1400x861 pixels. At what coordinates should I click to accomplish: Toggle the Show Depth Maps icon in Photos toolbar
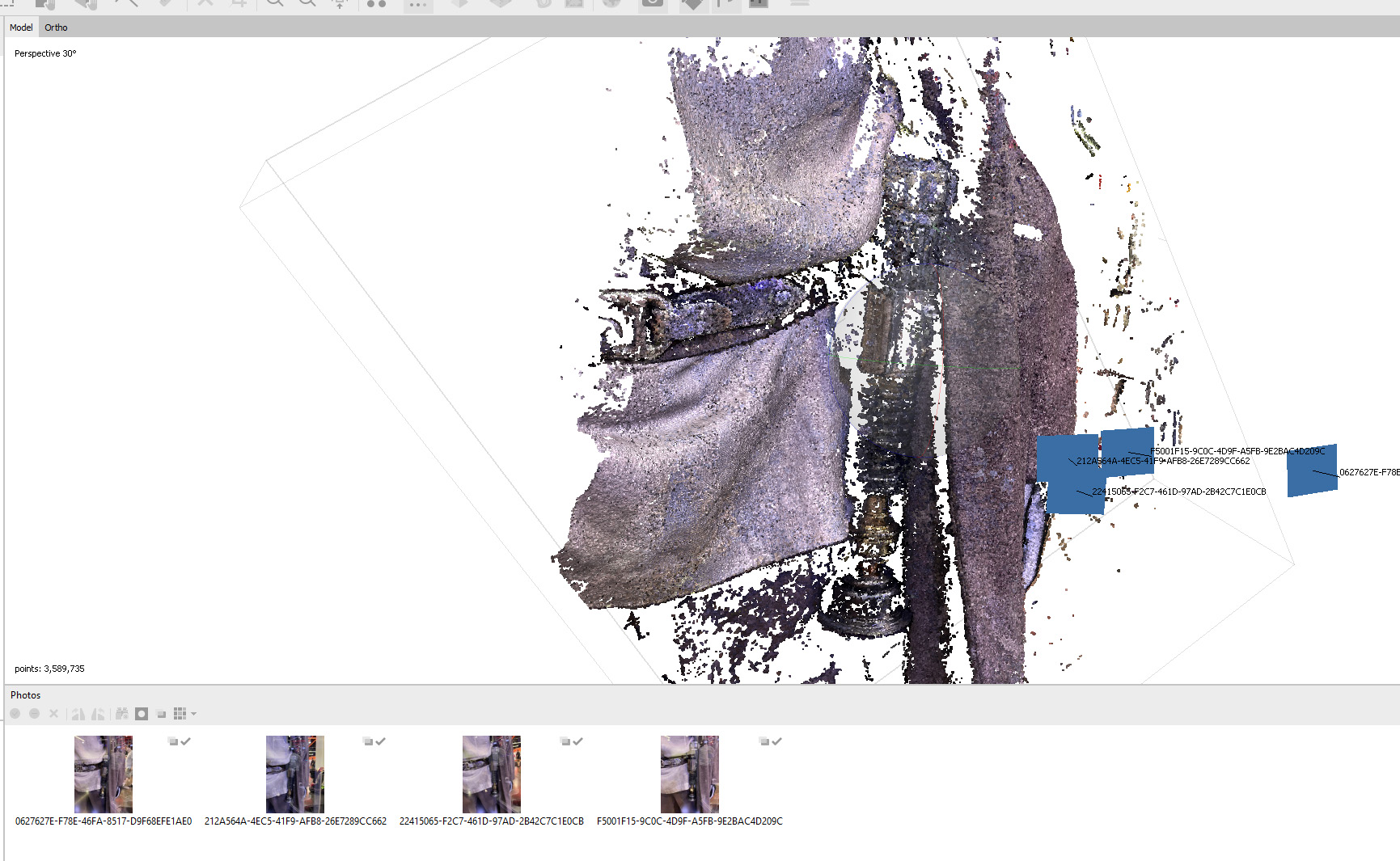click(x=161, y=714)
